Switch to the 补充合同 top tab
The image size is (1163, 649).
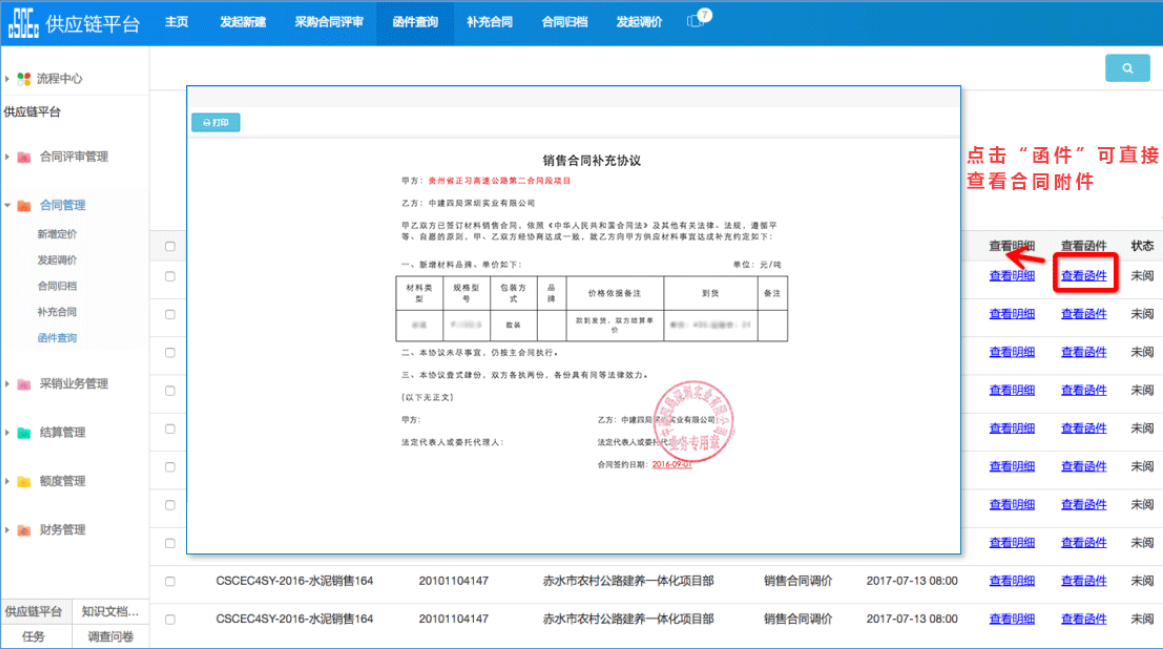pos(489,22)
